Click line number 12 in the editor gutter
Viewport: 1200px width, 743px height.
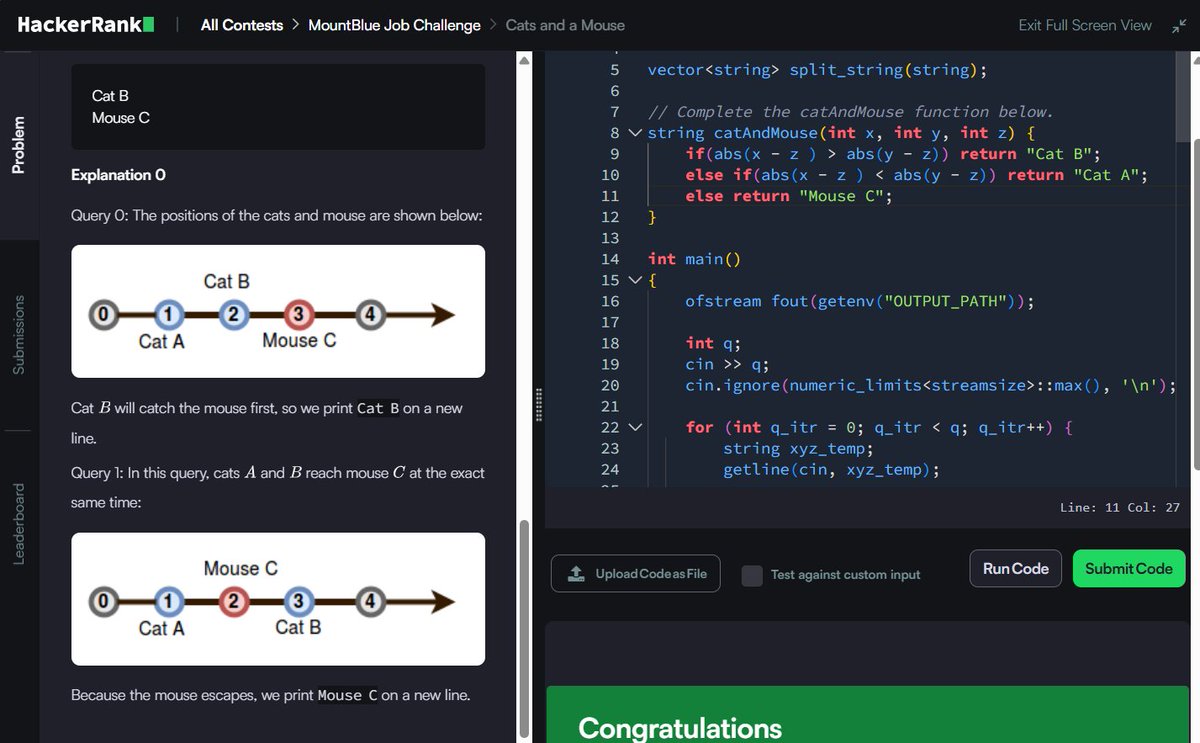[612, 217]
